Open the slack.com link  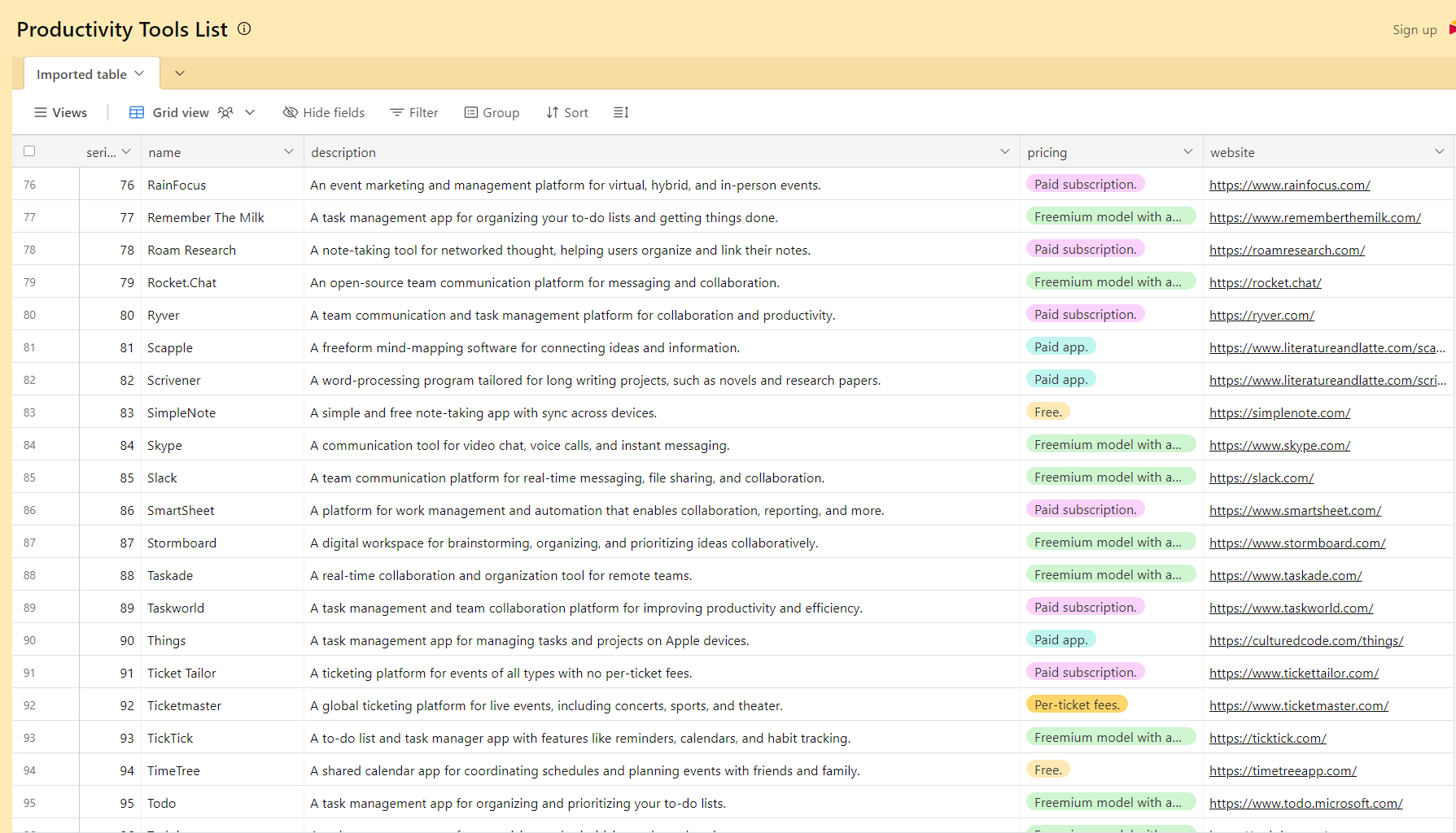(x=1261, y=478)
